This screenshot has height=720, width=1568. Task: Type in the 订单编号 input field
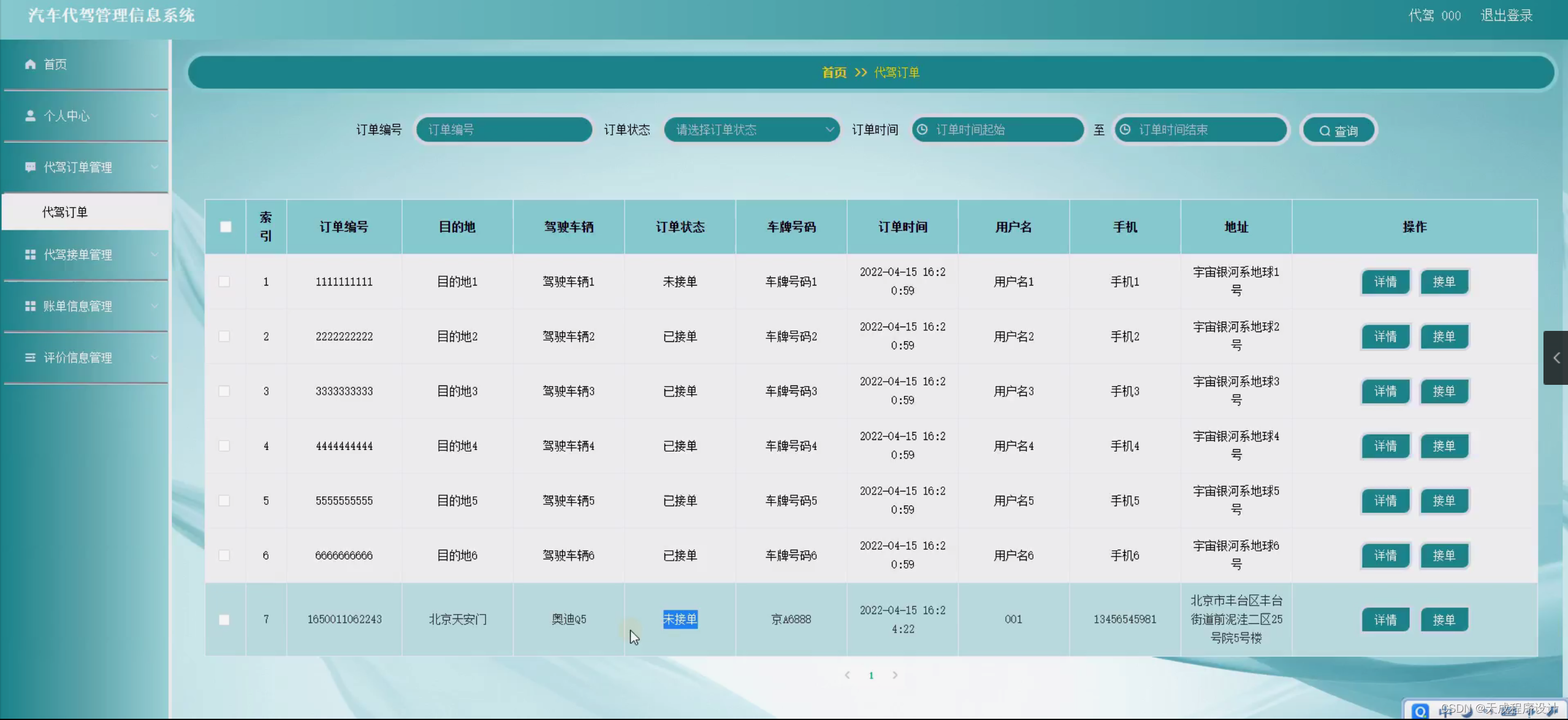504,129
